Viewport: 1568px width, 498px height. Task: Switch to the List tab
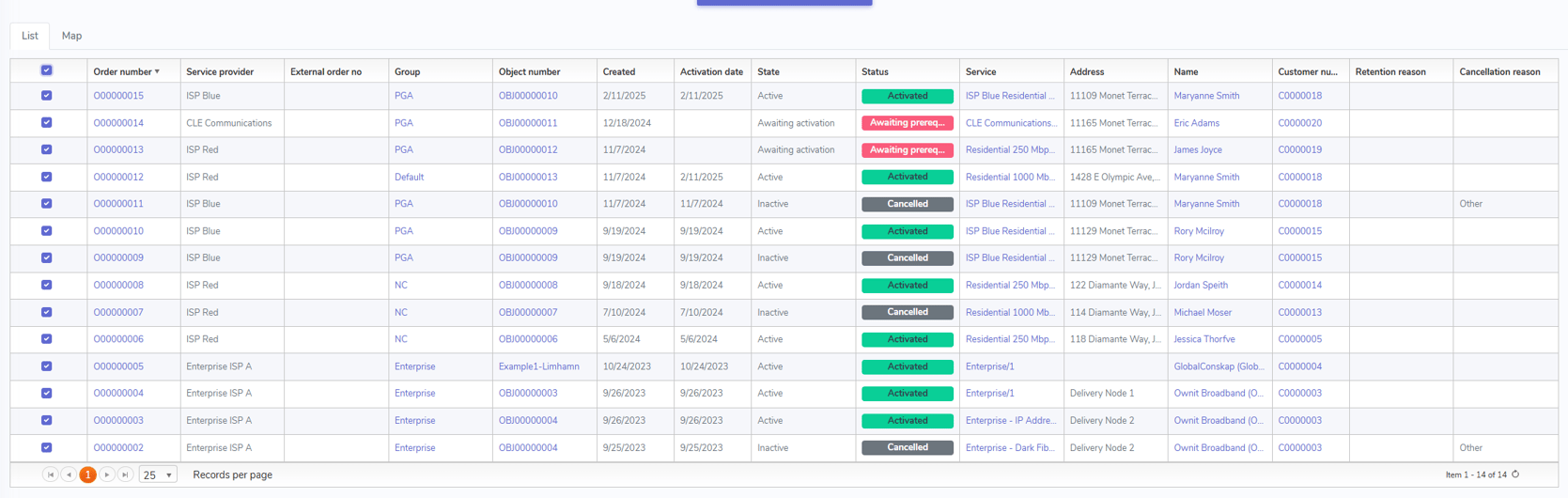pos(30,36)
